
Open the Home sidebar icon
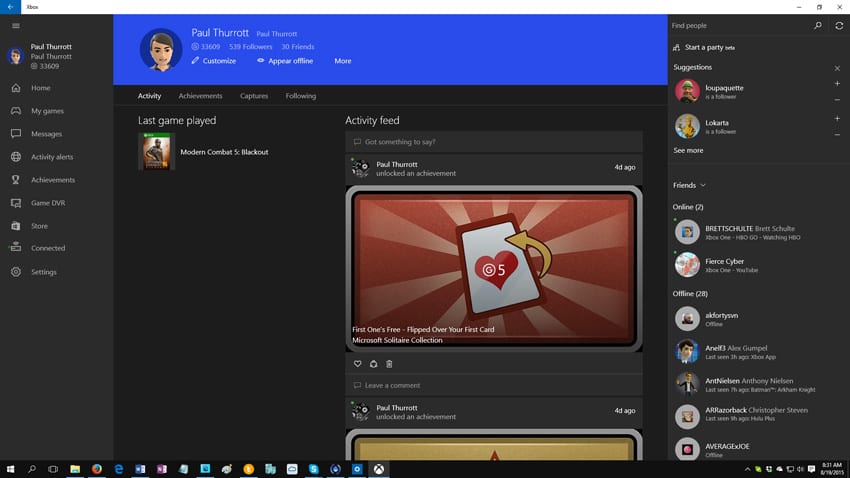16,88
